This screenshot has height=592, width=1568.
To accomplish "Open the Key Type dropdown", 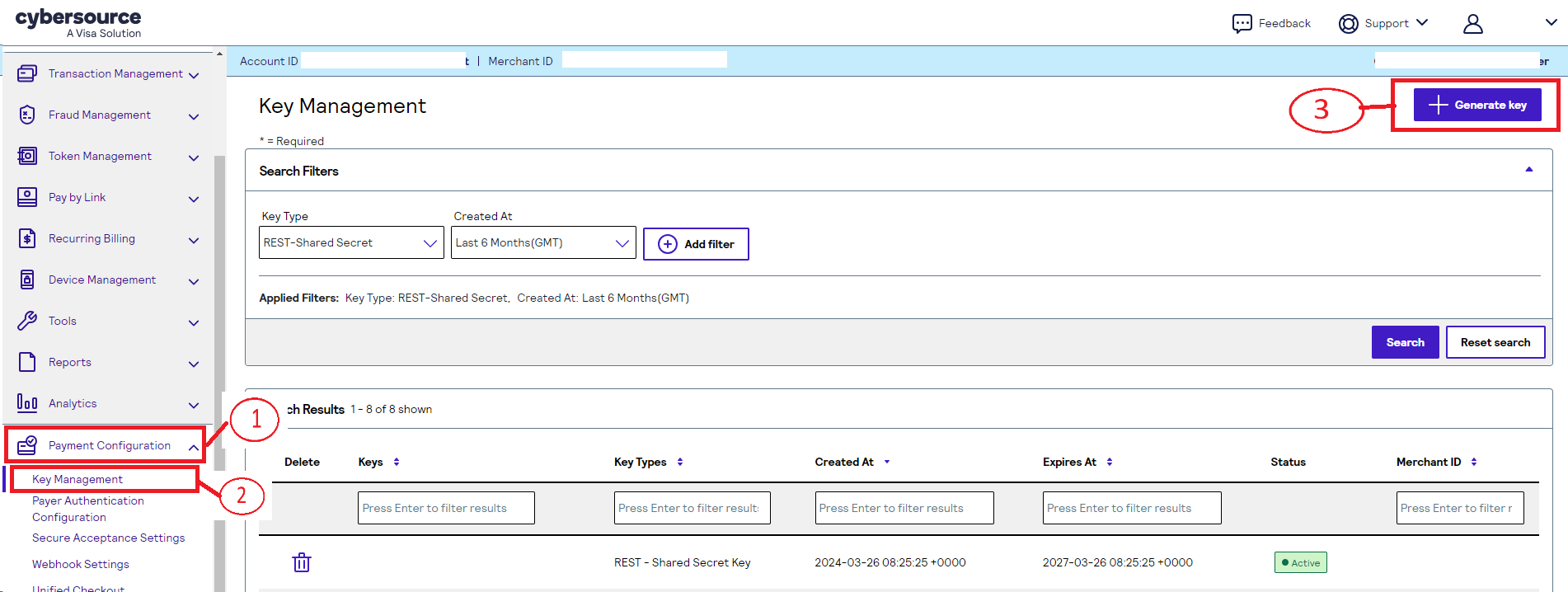I will [351, 242].
